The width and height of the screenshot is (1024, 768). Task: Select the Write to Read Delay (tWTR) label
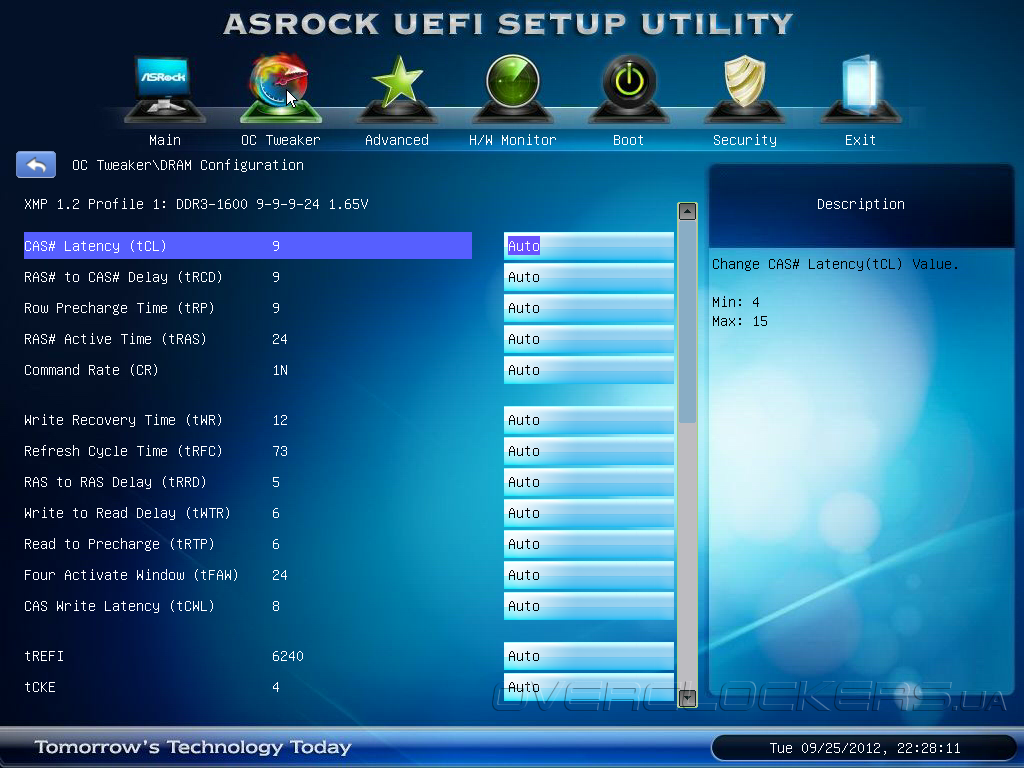(x=127, y=513)
